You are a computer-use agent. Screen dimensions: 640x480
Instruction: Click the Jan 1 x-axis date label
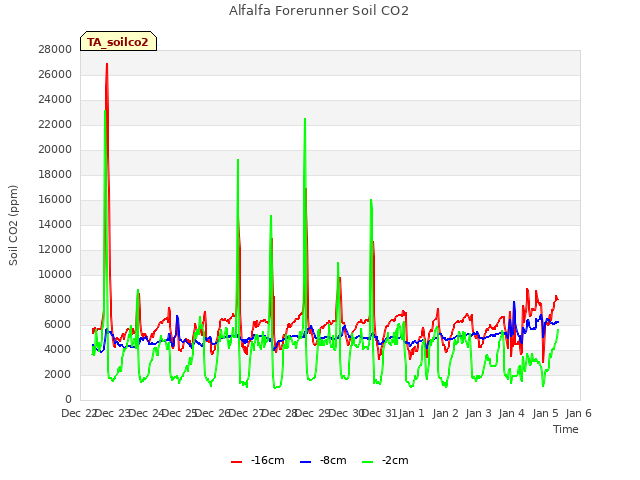[x=412, y=413]
